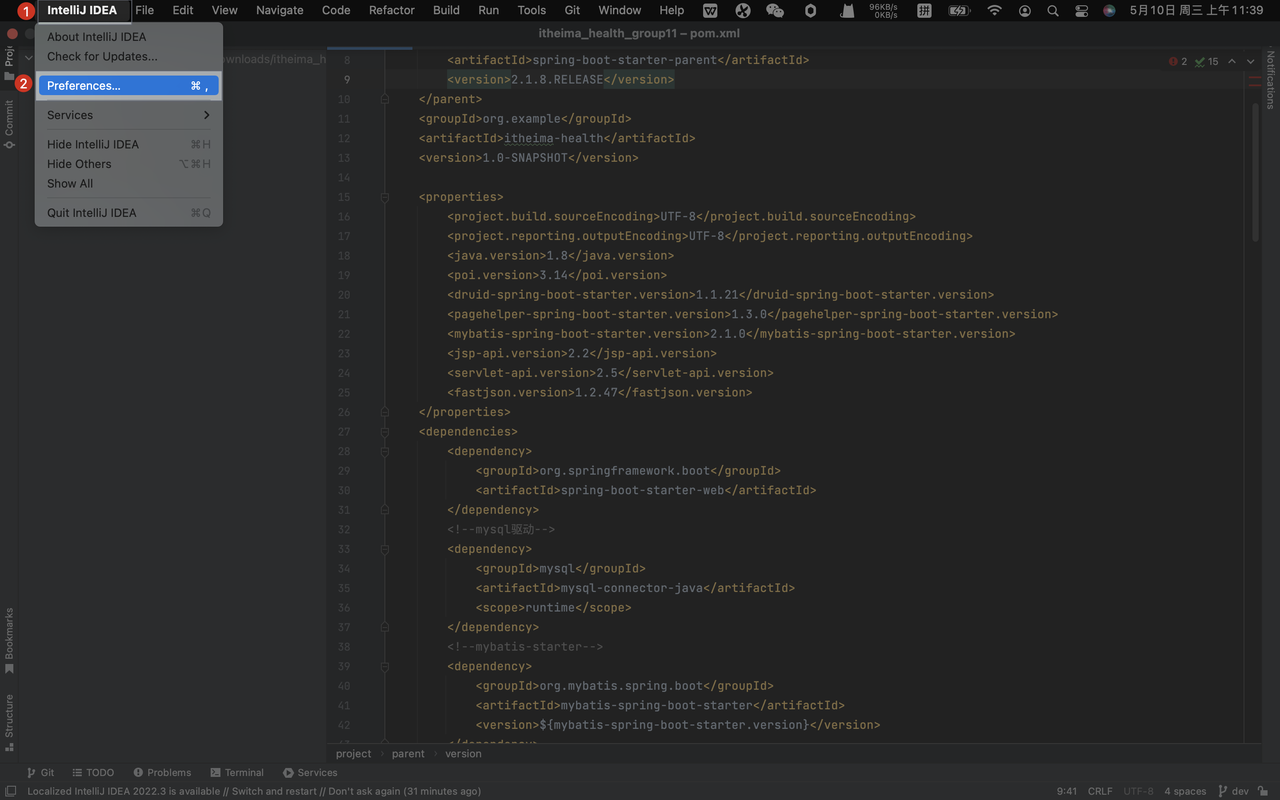The image size is (1280, 800).
Task: Open the Git tool window
Action: tap(41, 772)
